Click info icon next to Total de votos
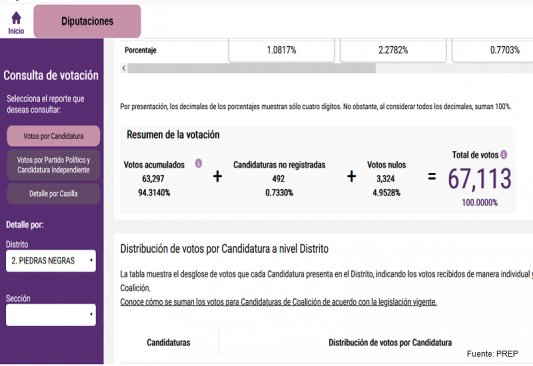This screenshot has width=533, height=366. click(504, 155)
